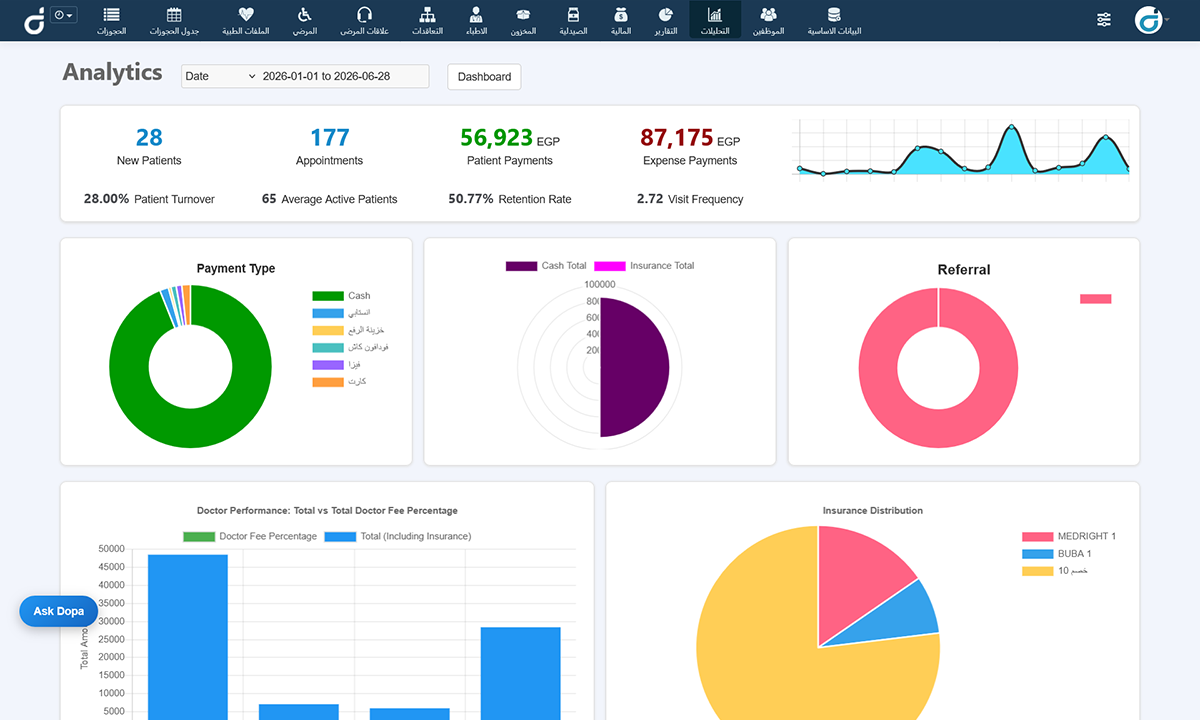Click the pink Referral legend swatch
Screen dimensions: 1200x720
[x=1095, y=299]
